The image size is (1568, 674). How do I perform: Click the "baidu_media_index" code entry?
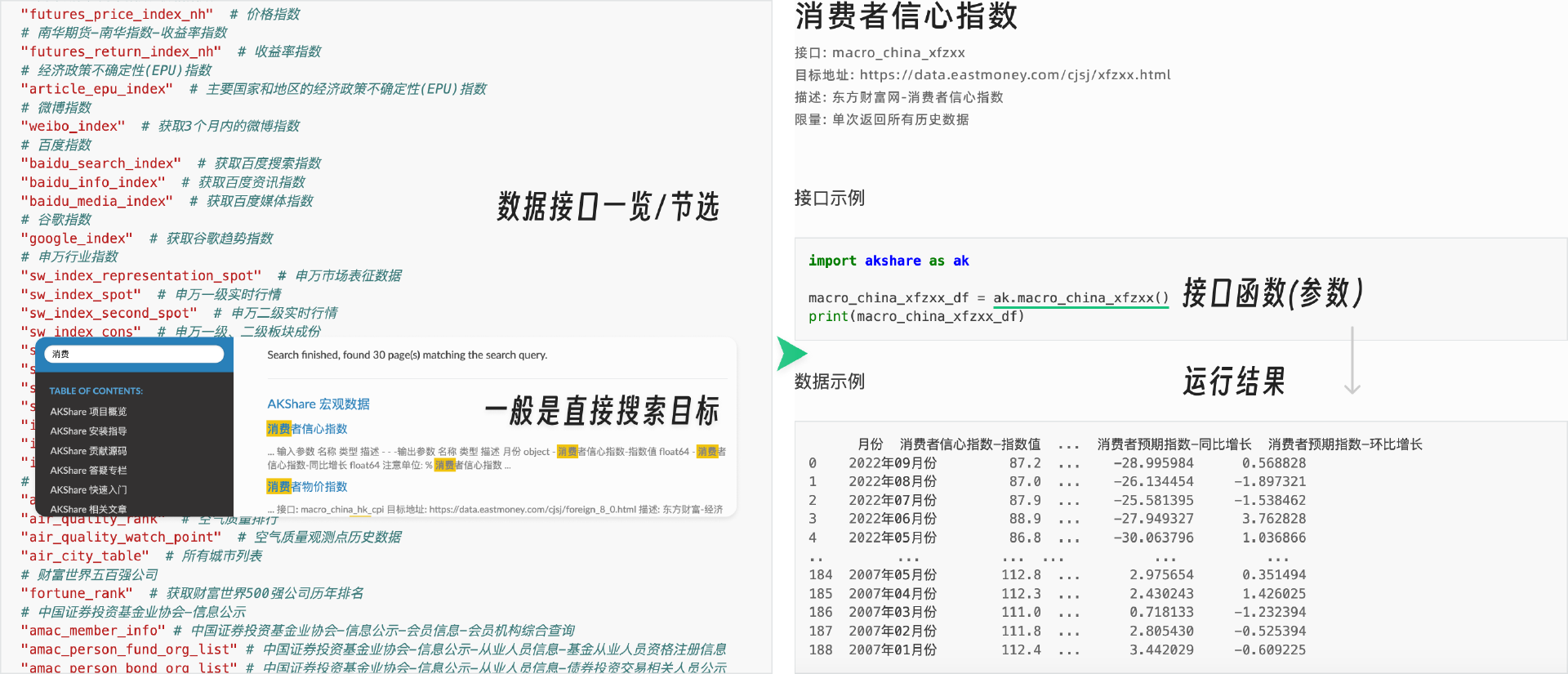[x=96, y=201]
